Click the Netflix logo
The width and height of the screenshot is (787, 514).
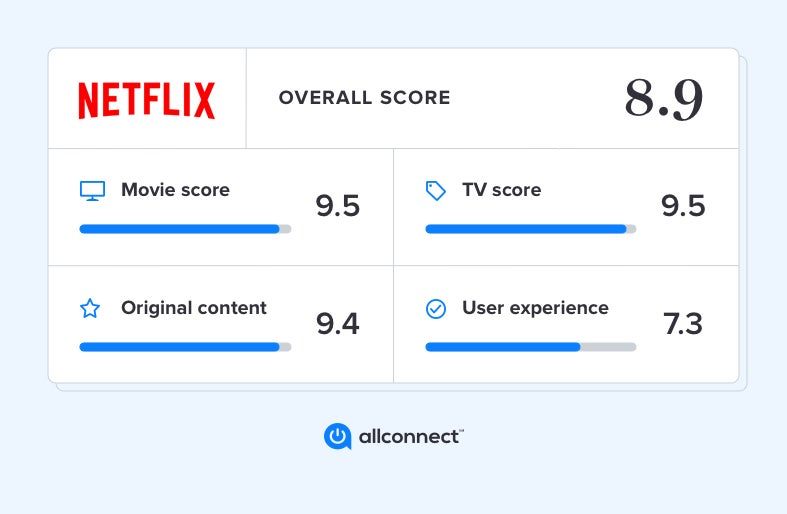(x=147, y=100)
